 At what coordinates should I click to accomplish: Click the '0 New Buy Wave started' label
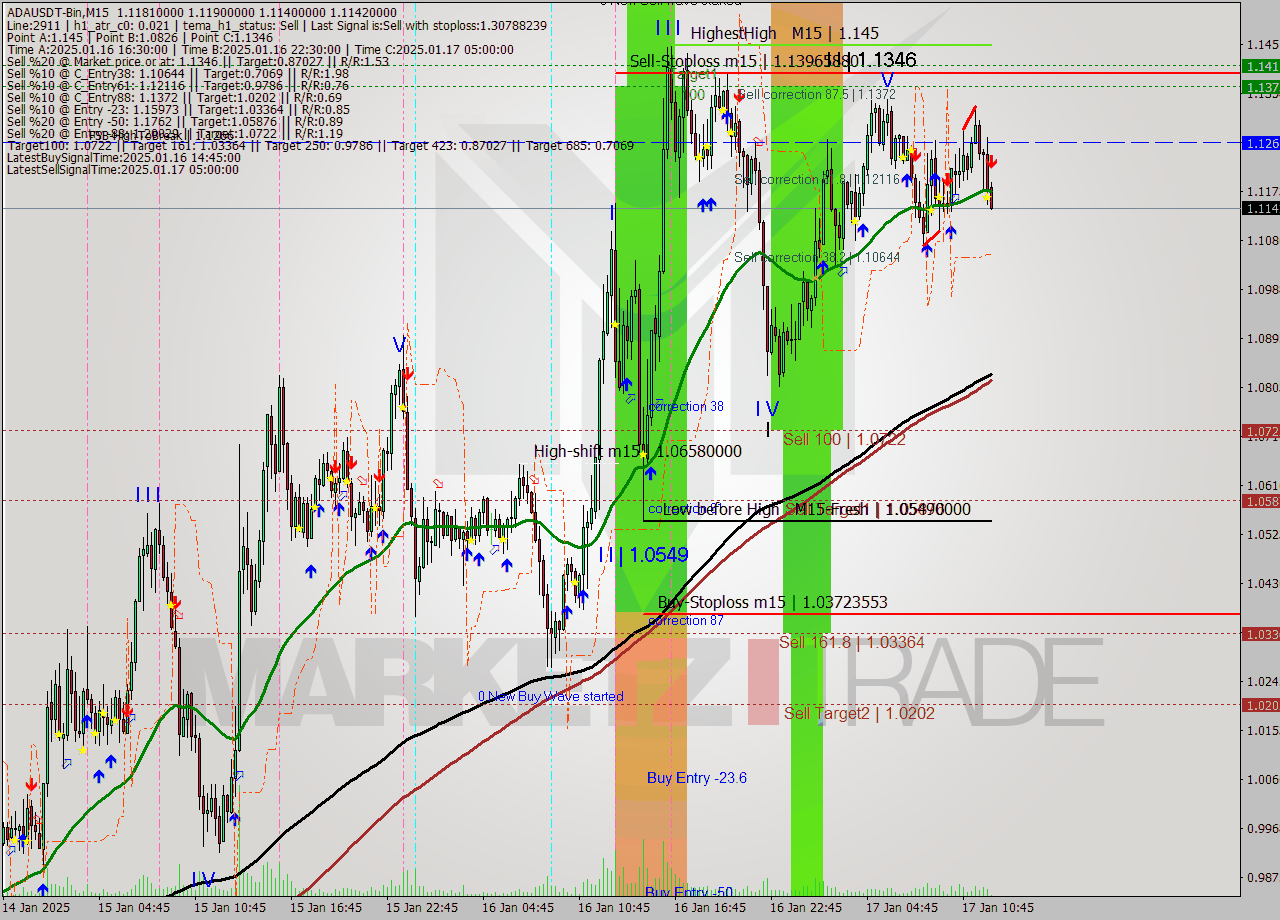(x=551, y=696)
